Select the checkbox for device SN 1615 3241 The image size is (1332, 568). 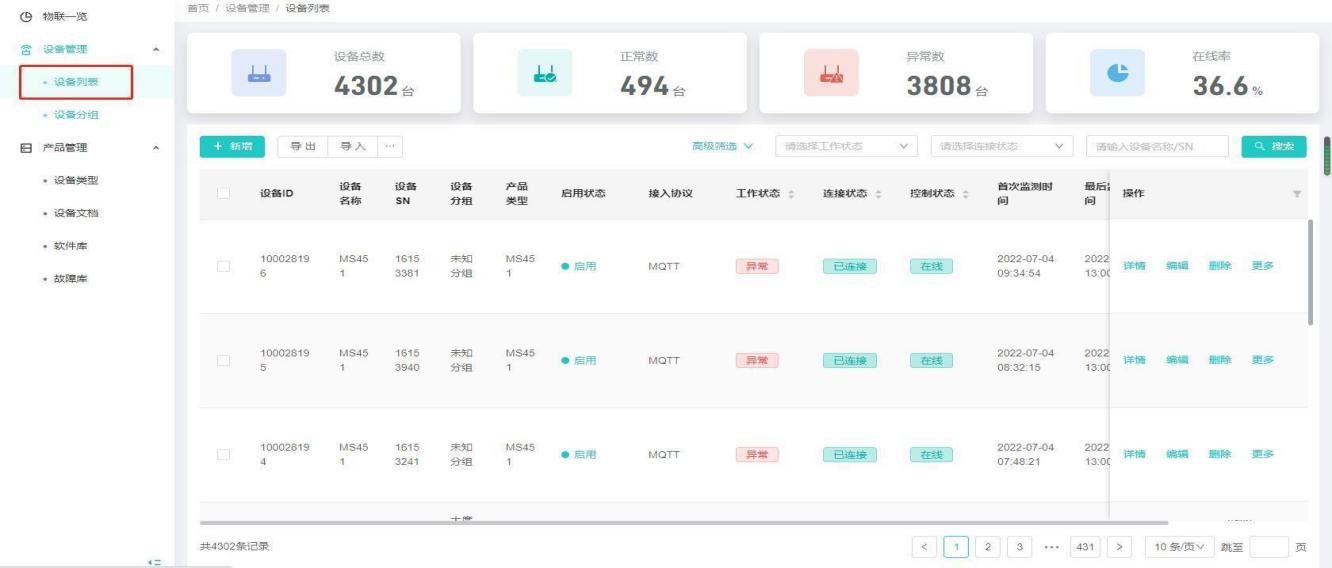pos(223,454)
